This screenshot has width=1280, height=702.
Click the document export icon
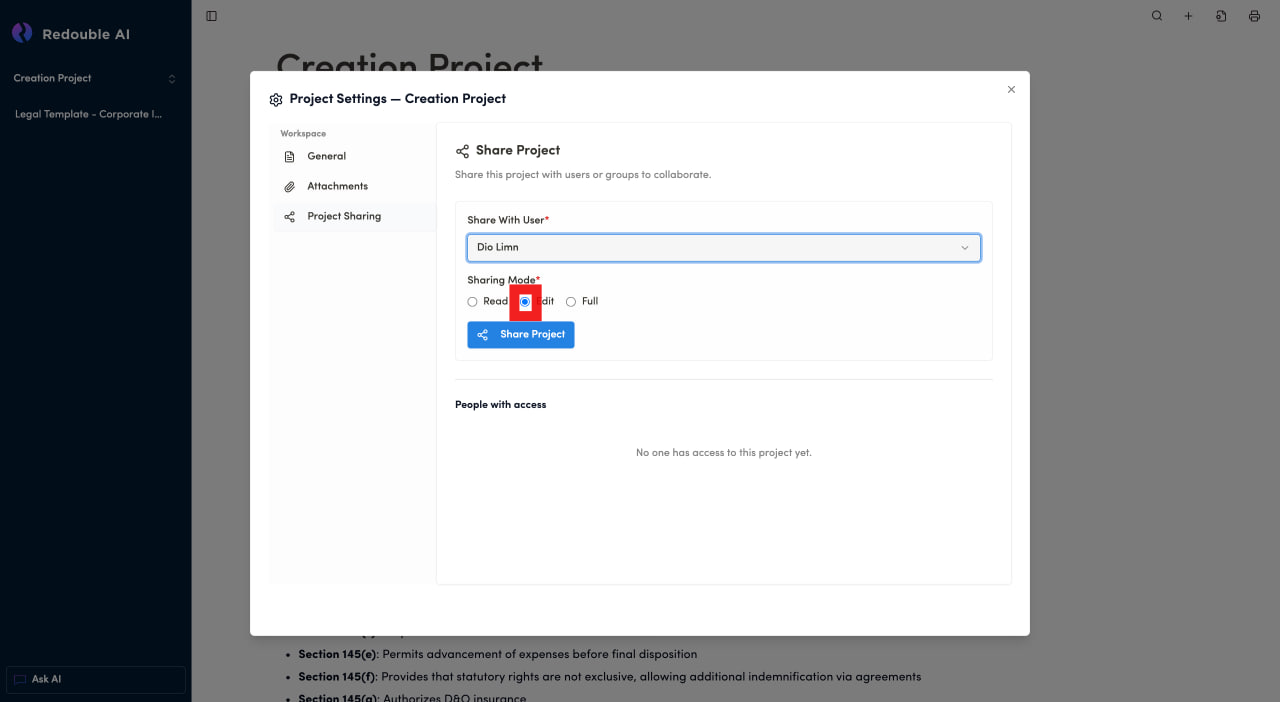pyautogui.click(x=1221, y=16)
